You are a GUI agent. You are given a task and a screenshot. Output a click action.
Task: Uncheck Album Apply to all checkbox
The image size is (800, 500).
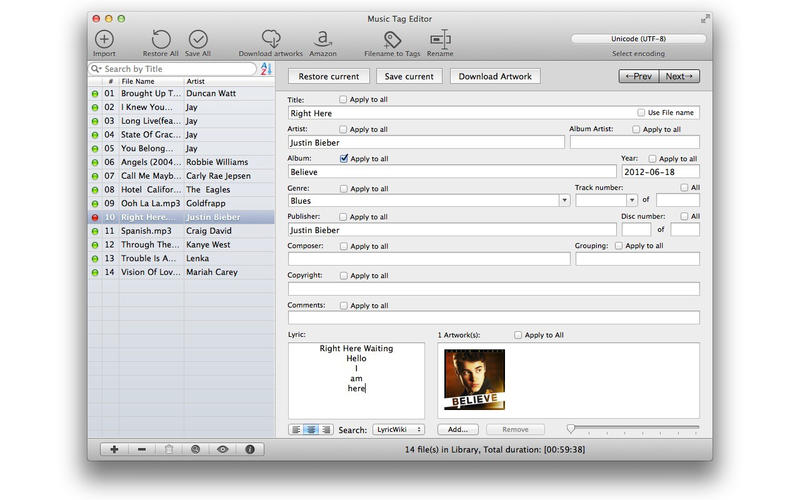345,158
